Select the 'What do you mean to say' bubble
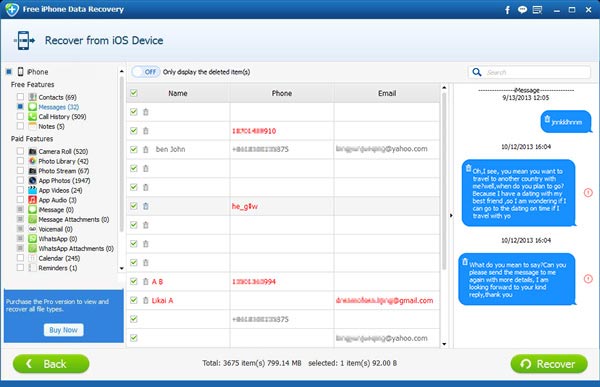 pos(517,279)
